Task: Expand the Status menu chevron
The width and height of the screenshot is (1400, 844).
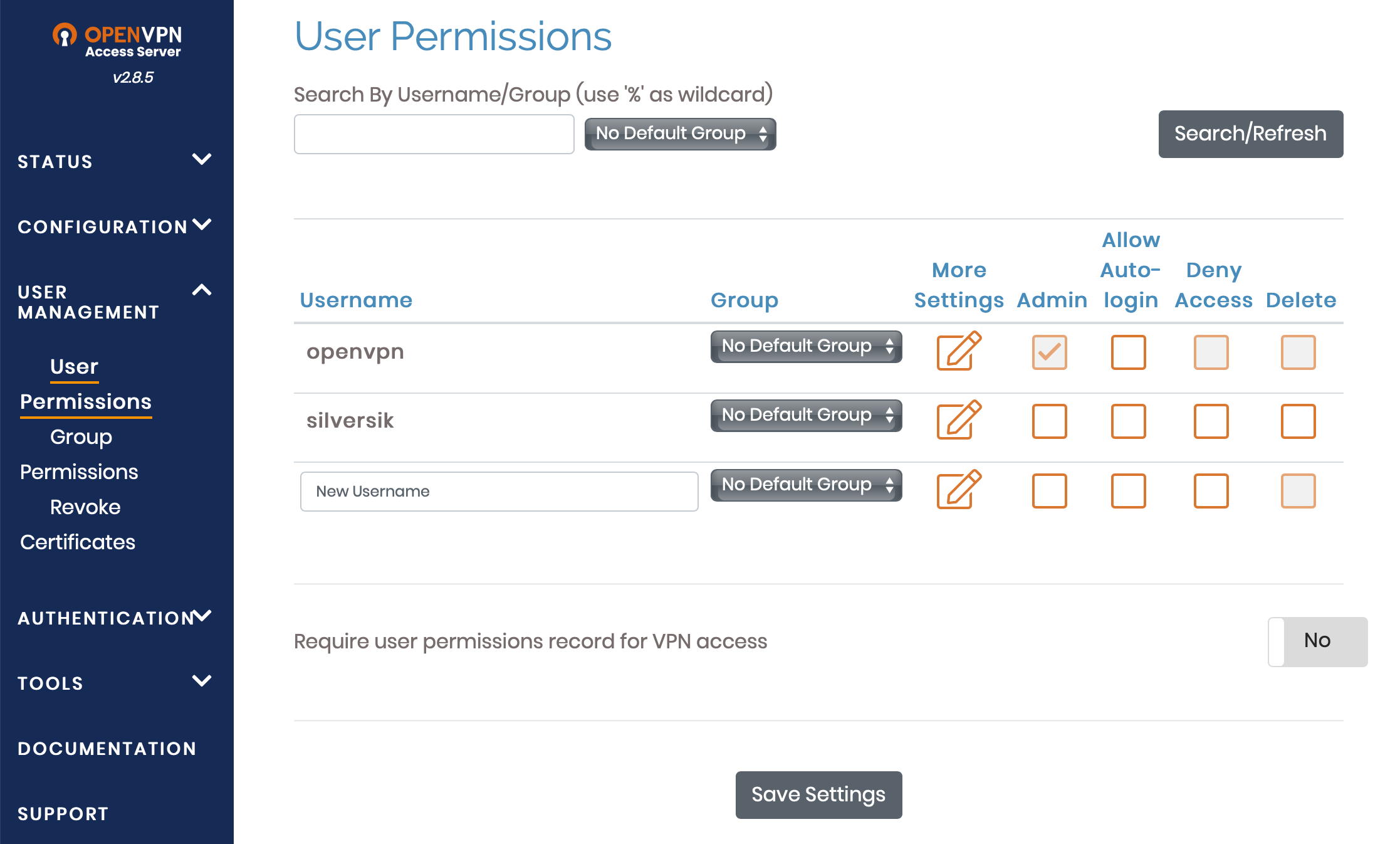Action: pyautogui.click(x=201, y=159)
